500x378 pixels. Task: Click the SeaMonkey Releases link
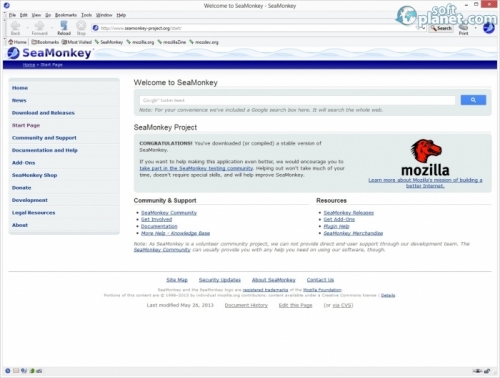pyautogui.click(x=349, y=213)
